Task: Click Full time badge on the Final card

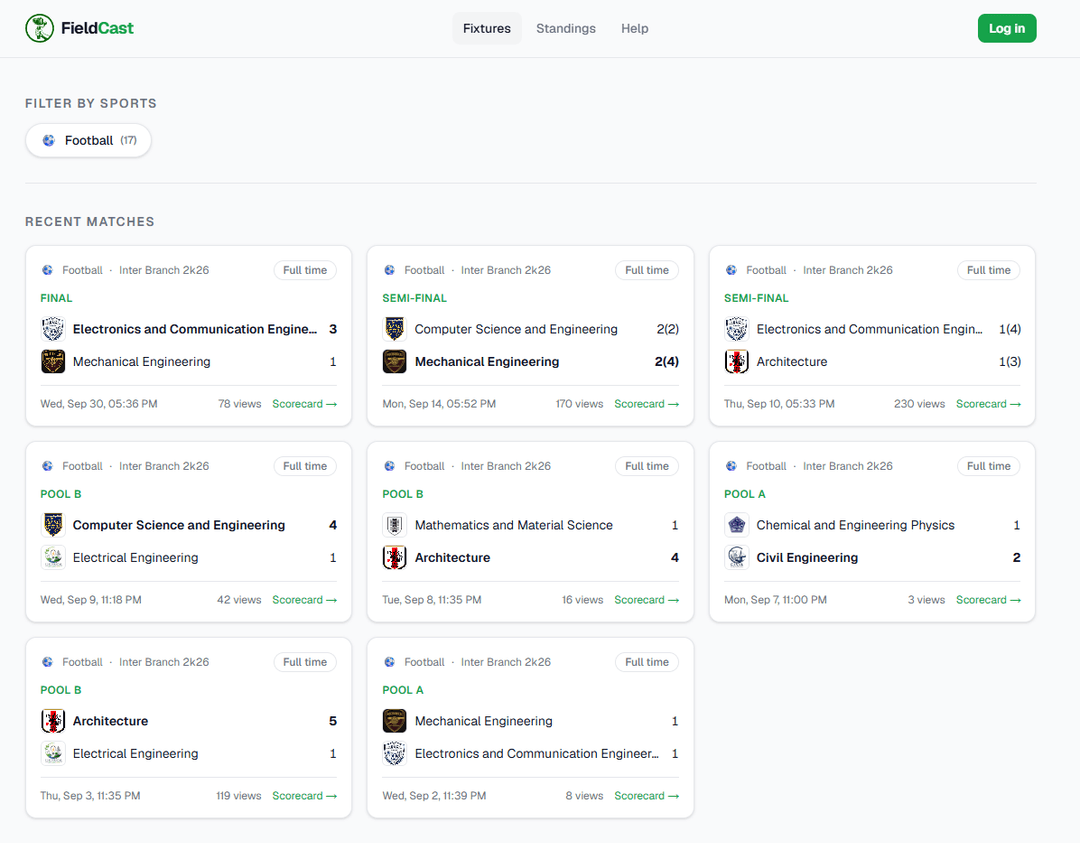Action: [305, 270]
